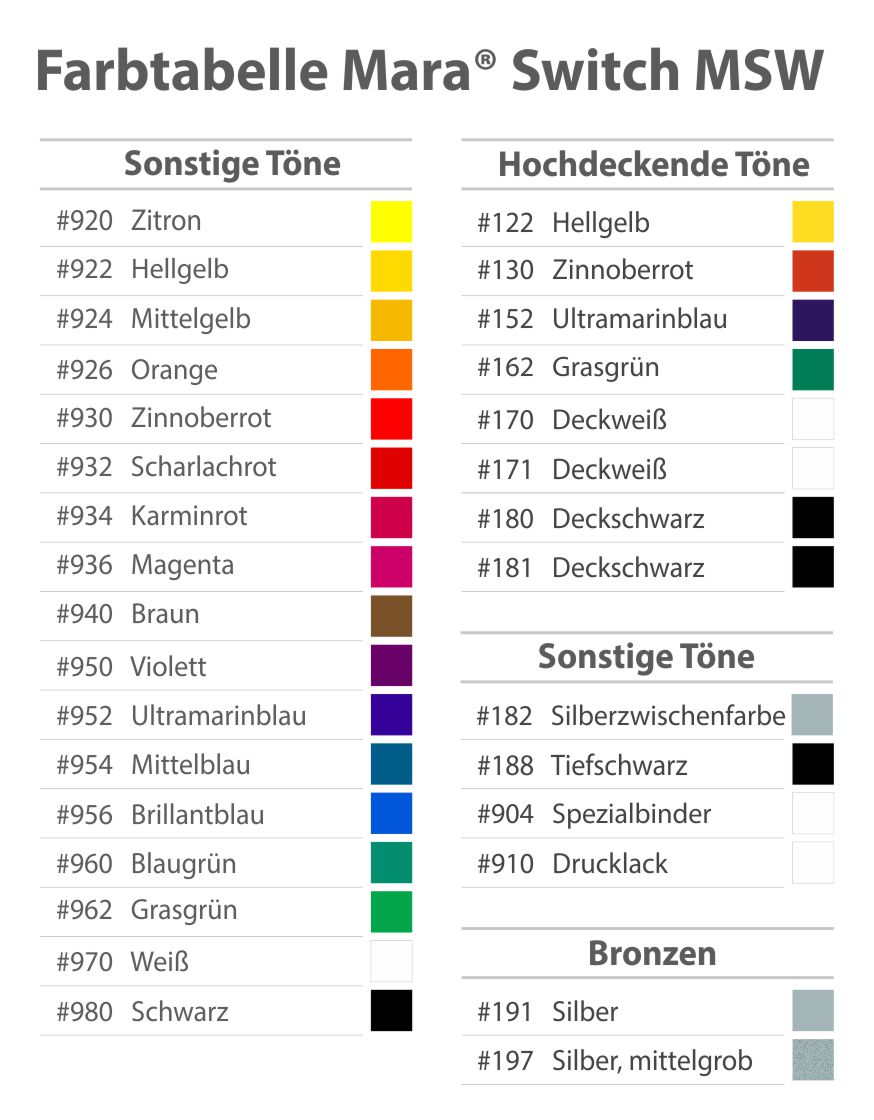
Task: Choose the #122 Hellgelb opaque swatch
Action: [x=813, y=221]
